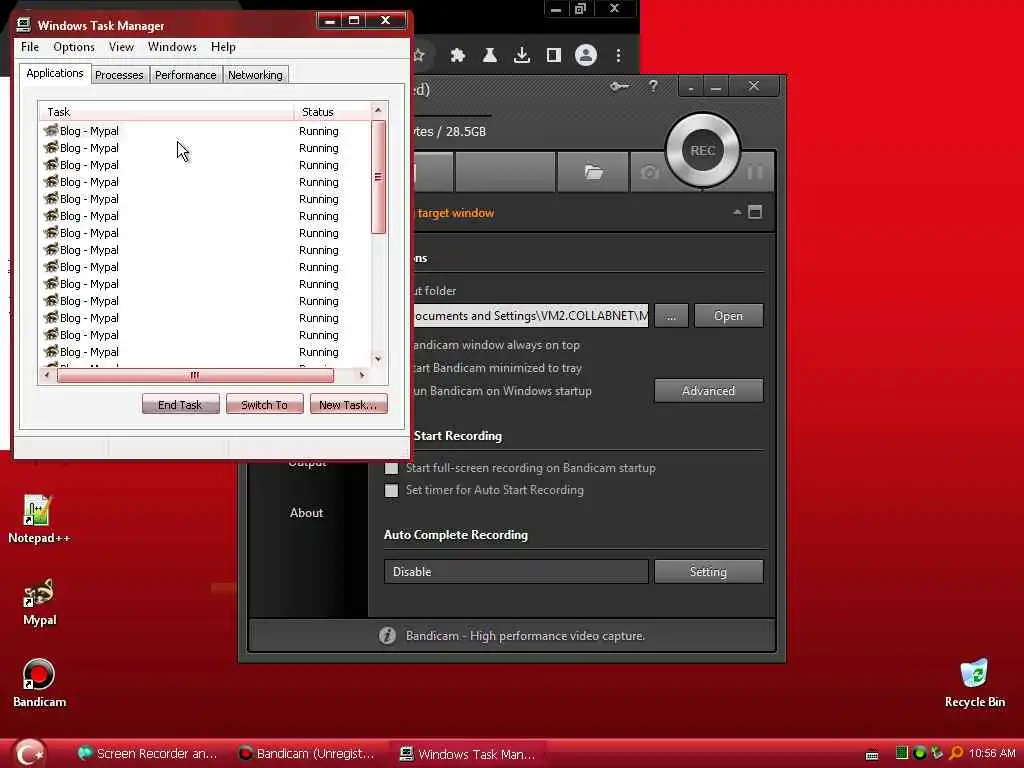Click the task list's vertical scrollbar up arrow
This screenshot has height=768, width=1024.
click(378, 110)
